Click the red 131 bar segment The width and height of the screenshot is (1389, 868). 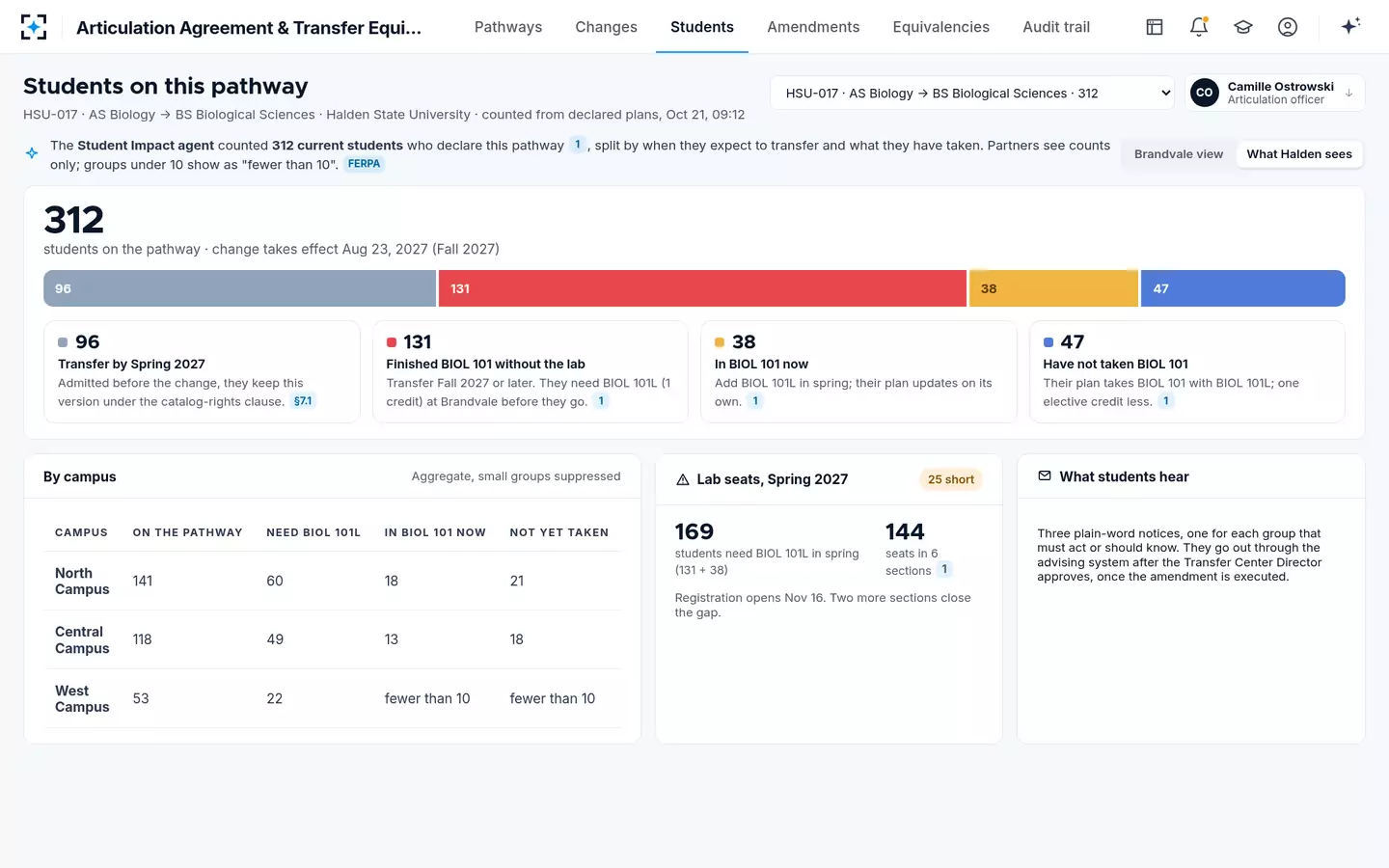click(x=702, y=288)
